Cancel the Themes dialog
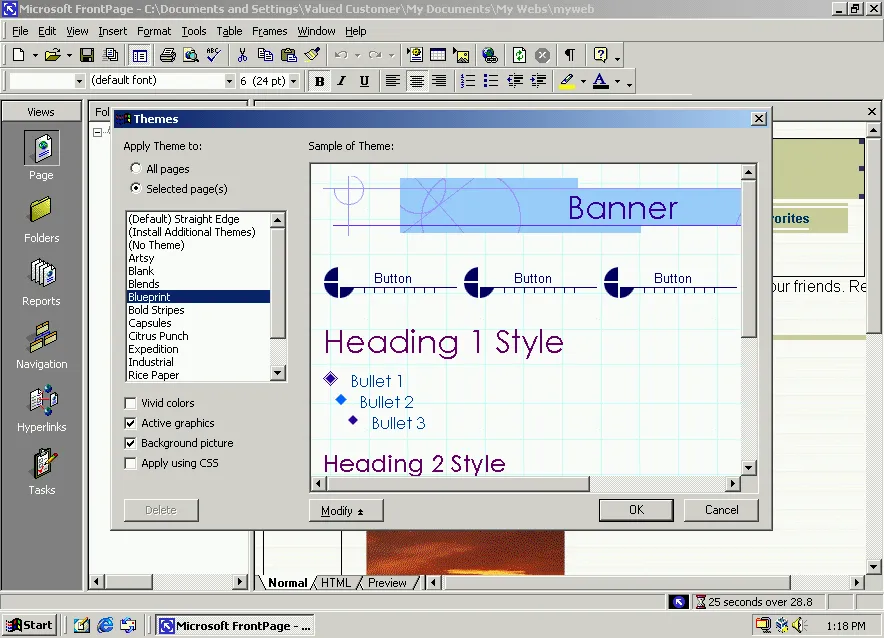The width and height of the screenshot is (884, 638). tap(721, 510)
